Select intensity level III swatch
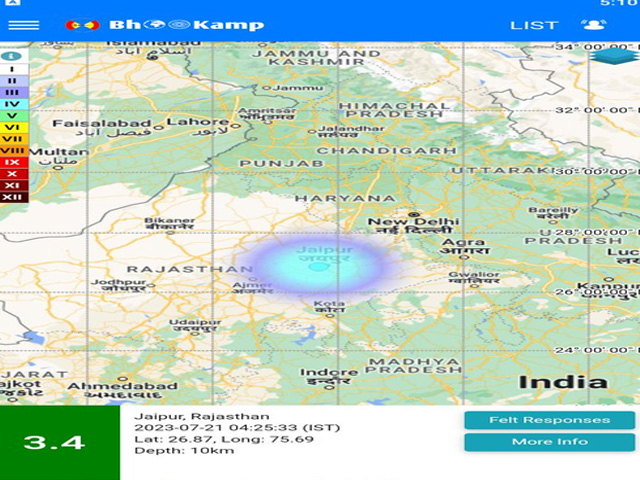640x480 pixels. pos(14,93)
